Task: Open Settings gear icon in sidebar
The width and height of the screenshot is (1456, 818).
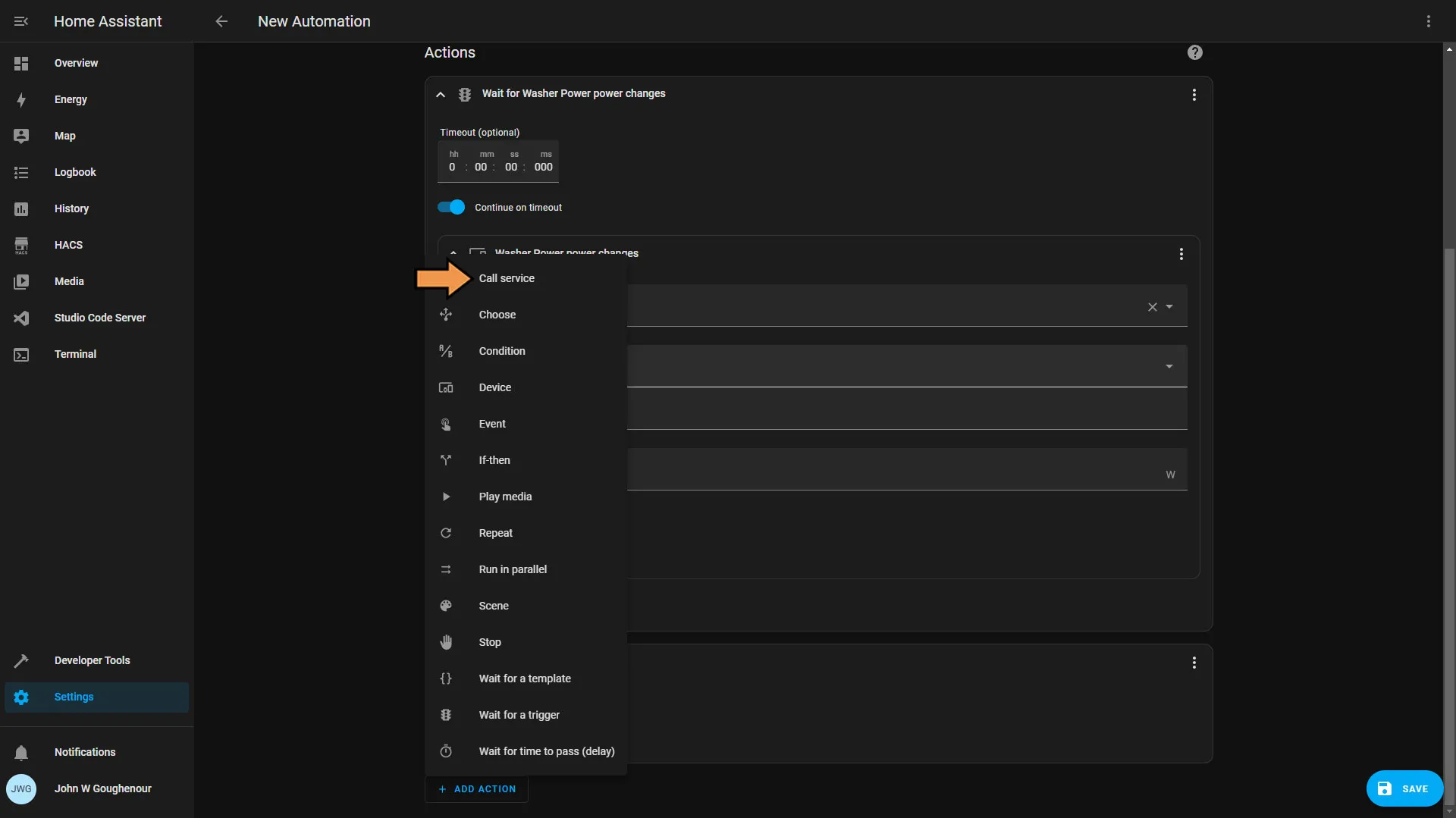Action: tap(21, 697)
